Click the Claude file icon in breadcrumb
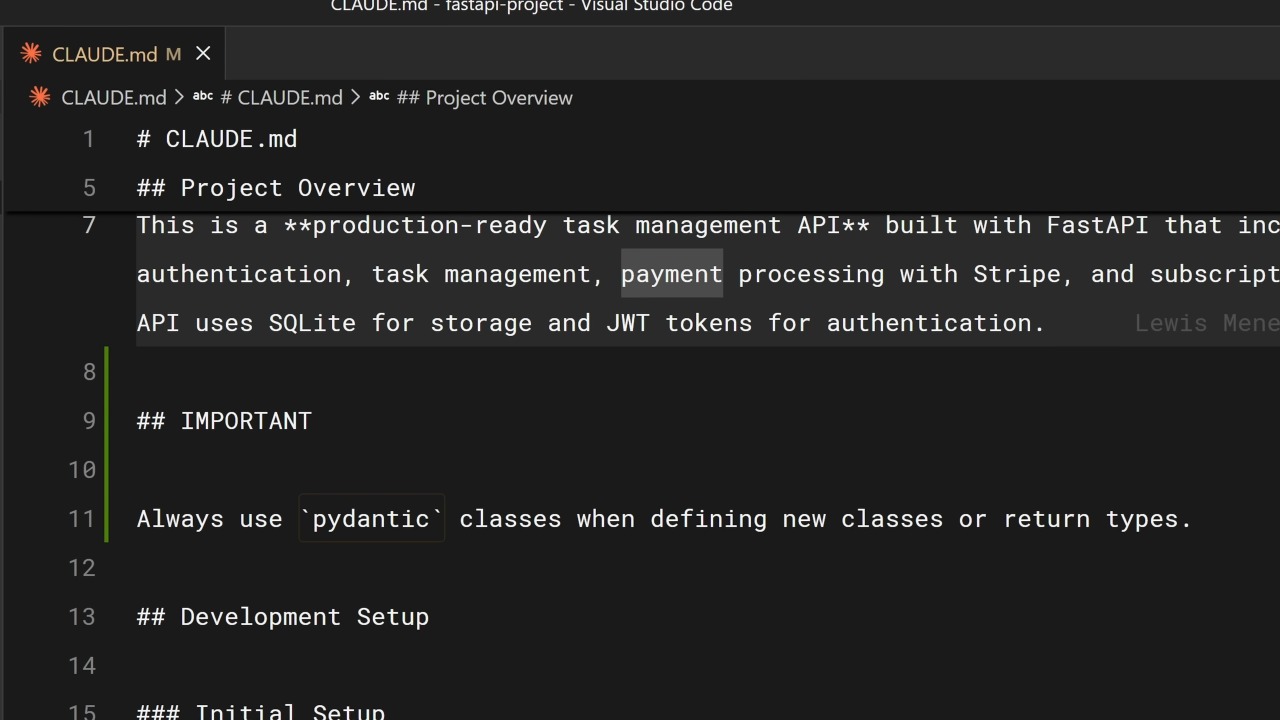 pos(40,97)
